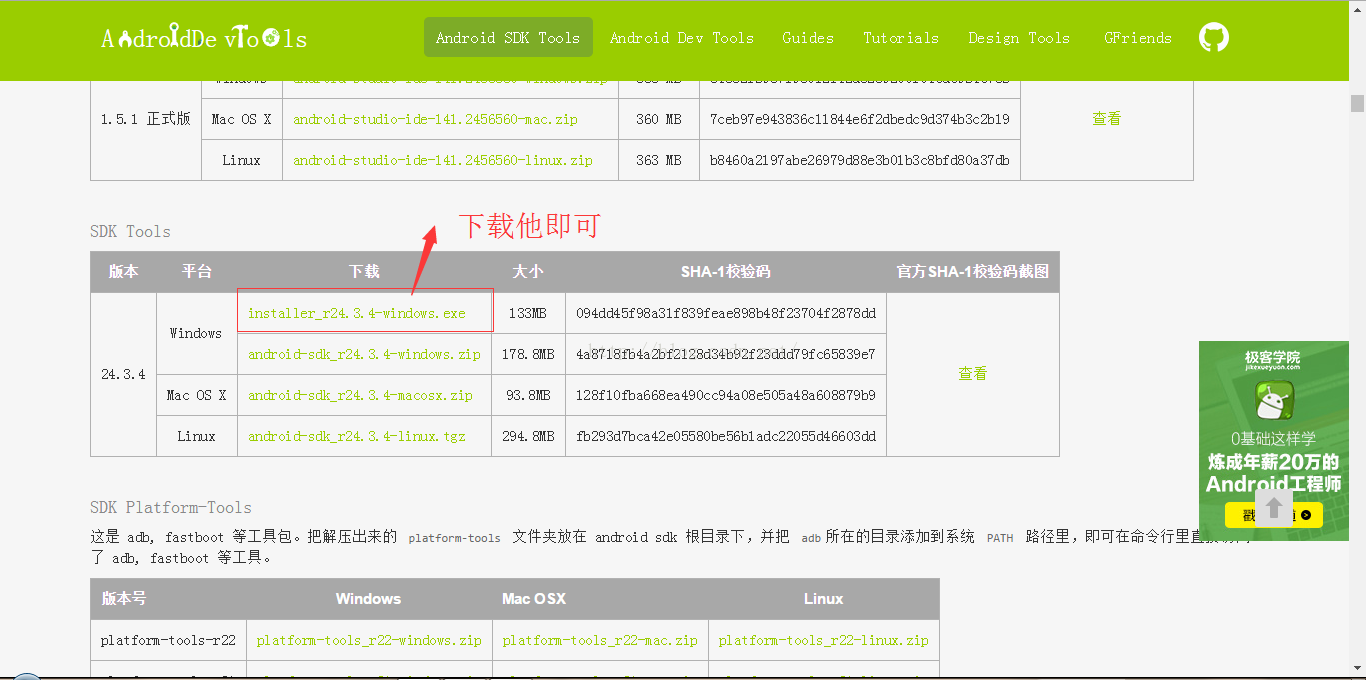Click the platform-tools-r22 row label
This screenshot has width=1366, height=680.
(x=168, y=640)
